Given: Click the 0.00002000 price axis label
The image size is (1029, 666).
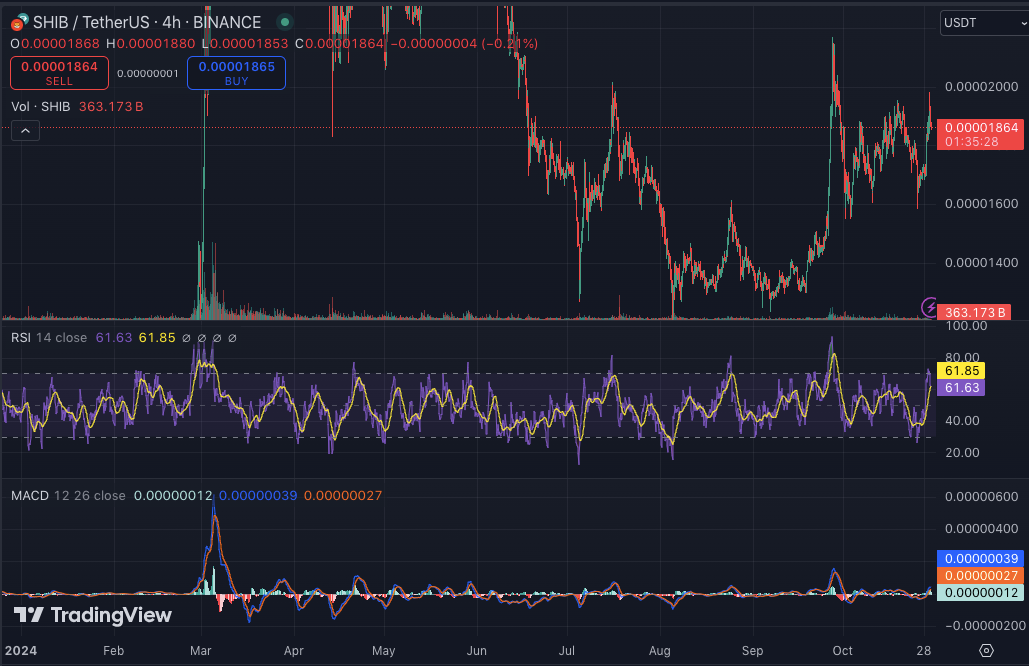Looking at the screenshot, I should tap(981, 87).
